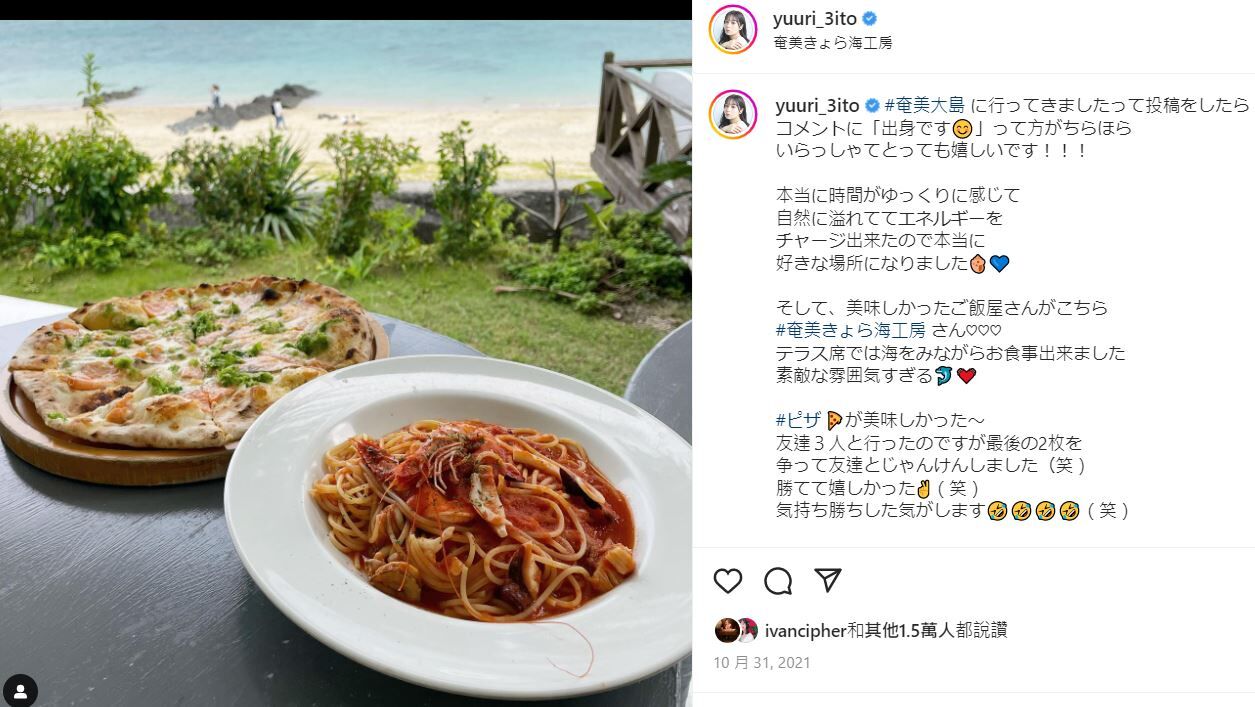Open hashtag #奄美きょら海工房 in caption
Screen dimensions: 1255x707
(x=852, y=330)
